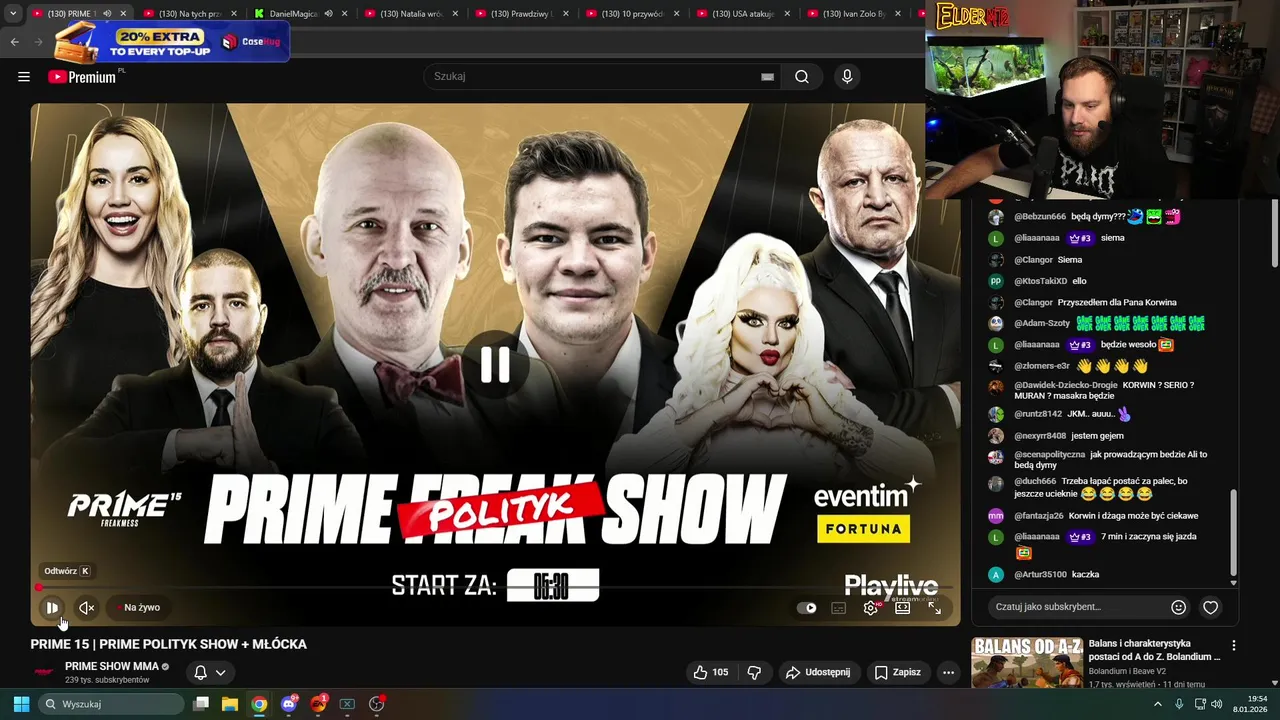The height and width of the screenshot is (720, 1280).
Task: Open options menu for Balans recommended video
Action: tap(1233, 645)
